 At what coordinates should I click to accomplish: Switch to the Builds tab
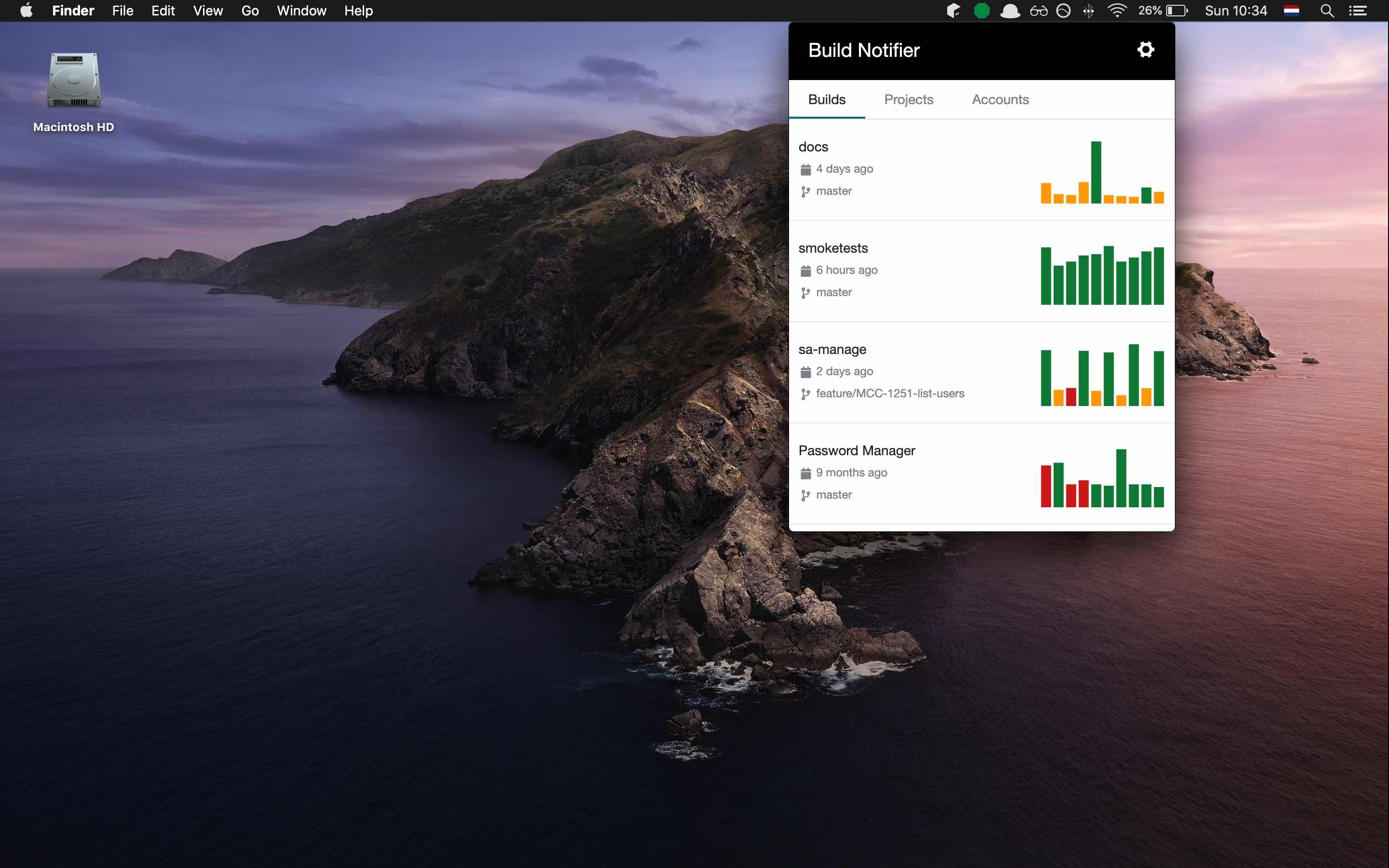(827, 99)
